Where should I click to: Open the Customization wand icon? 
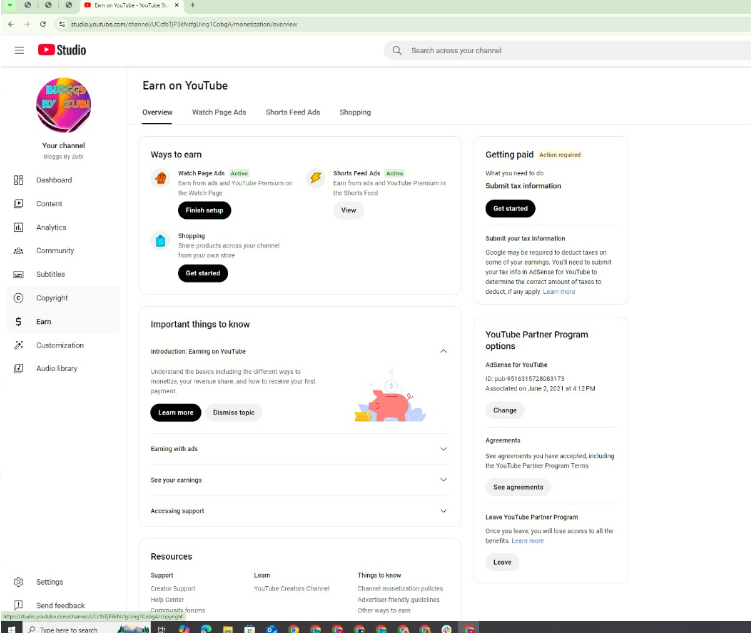coord(18,345)
